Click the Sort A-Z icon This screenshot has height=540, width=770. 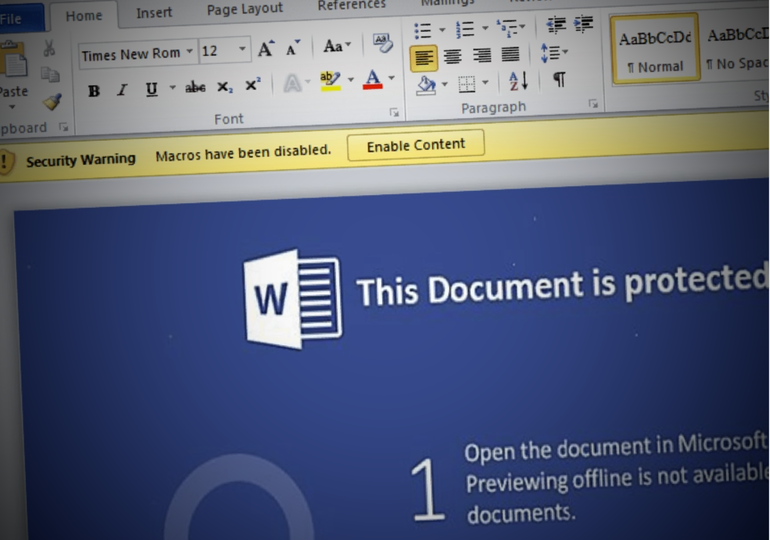pyautogui.click(x=518, y=81)
